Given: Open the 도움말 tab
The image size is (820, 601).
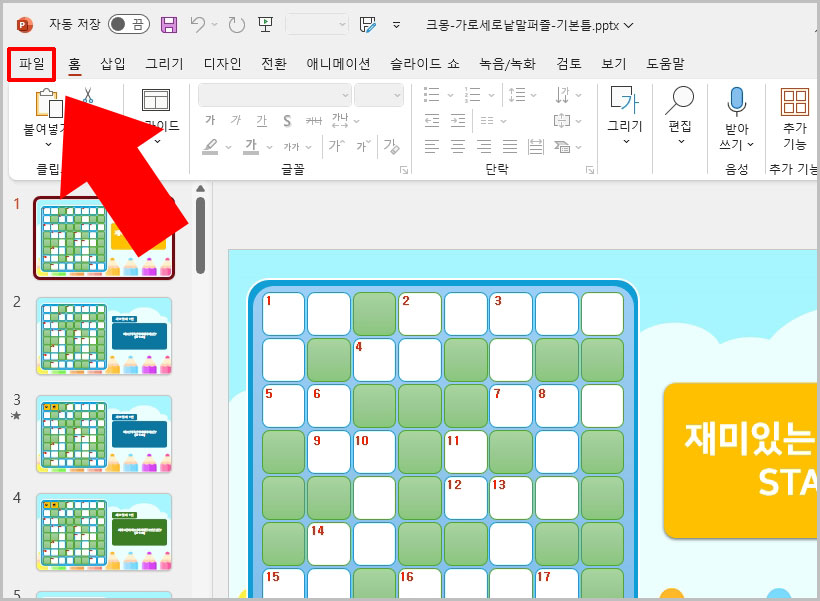Looking at the screenshot, I should pos(665,64).
